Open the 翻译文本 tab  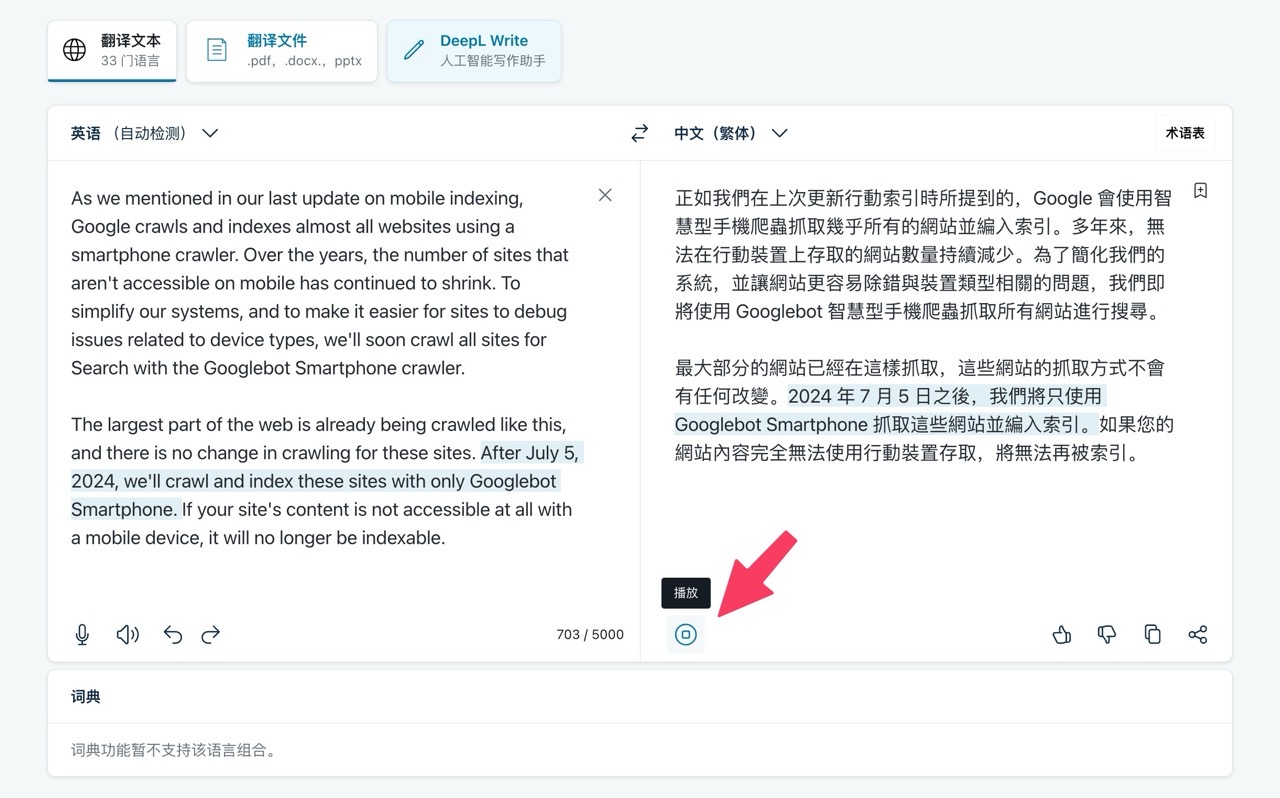(112, 50)
